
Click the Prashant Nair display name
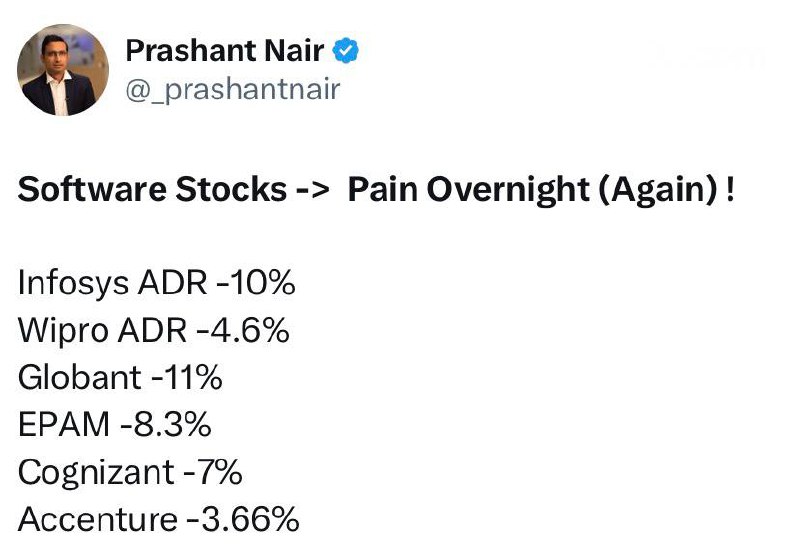[x=225, y=49]
